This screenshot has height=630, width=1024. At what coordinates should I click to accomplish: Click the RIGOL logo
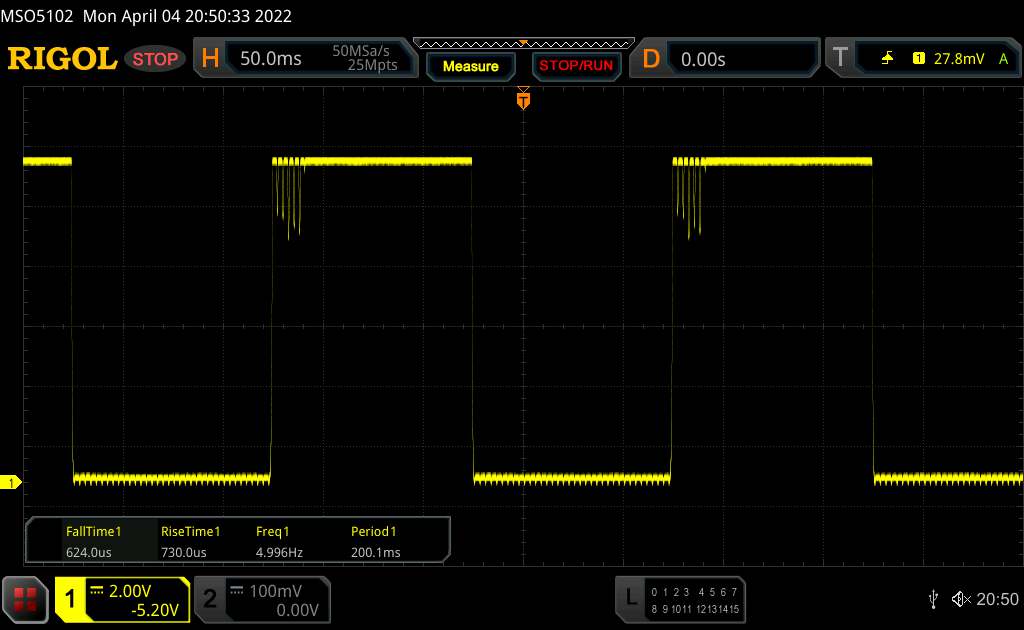62,59
